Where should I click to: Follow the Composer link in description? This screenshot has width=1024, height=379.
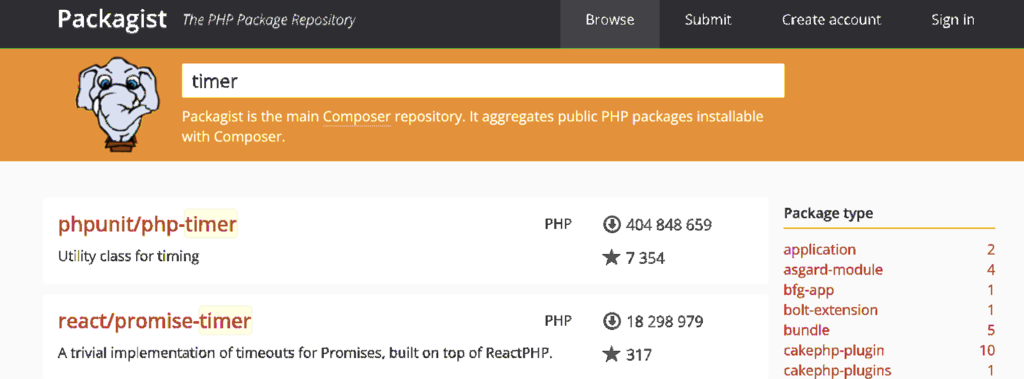(x=357, y=117)
